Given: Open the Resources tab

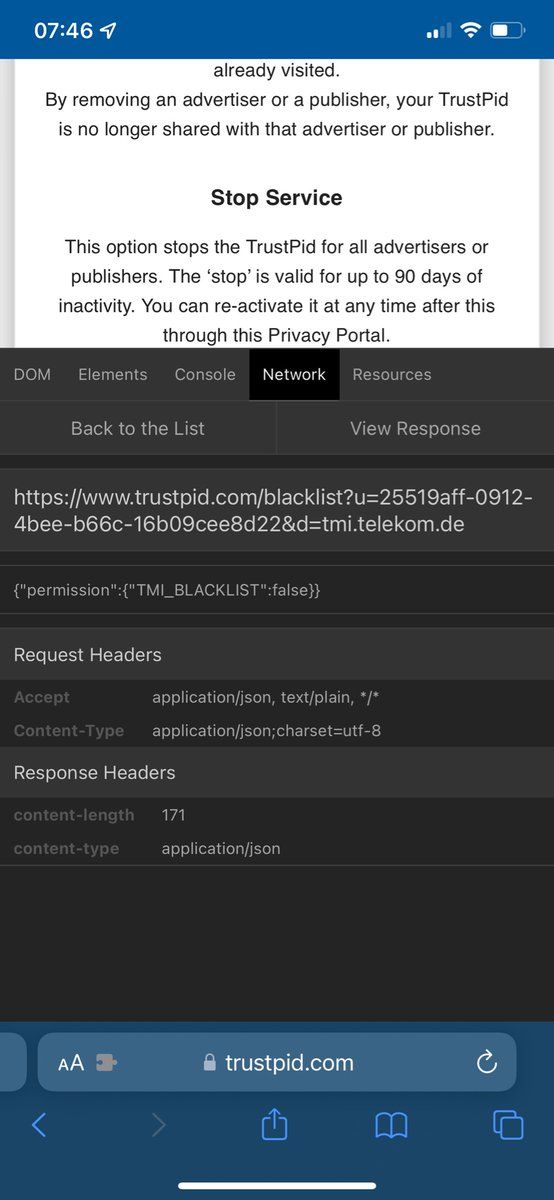Looking at the screenshot, I should click(392, 374).
